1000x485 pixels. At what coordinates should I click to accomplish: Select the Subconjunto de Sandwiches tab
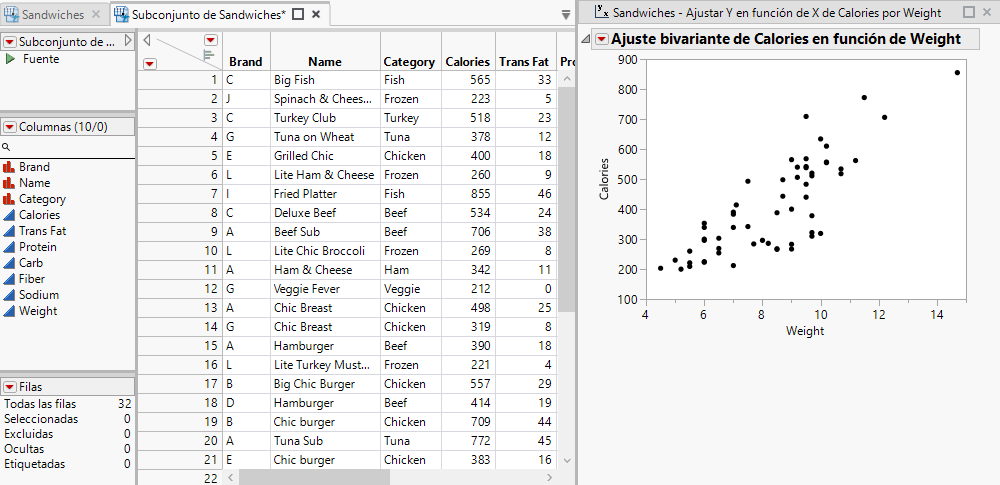point(209,14)
